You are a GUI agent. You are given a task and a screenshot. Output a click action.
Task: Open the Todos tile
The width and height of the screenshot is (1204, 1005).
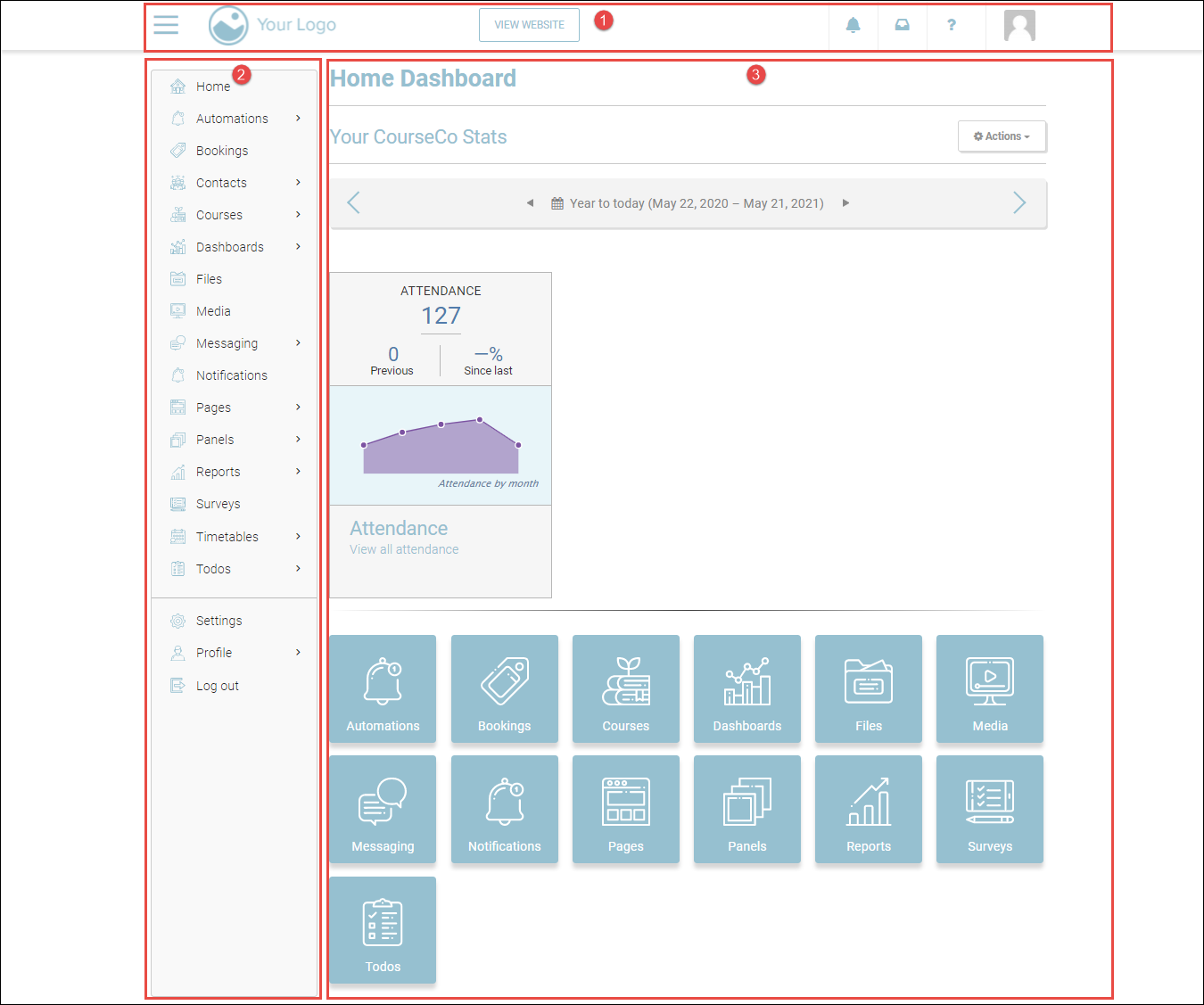click(x=383, y=930)
